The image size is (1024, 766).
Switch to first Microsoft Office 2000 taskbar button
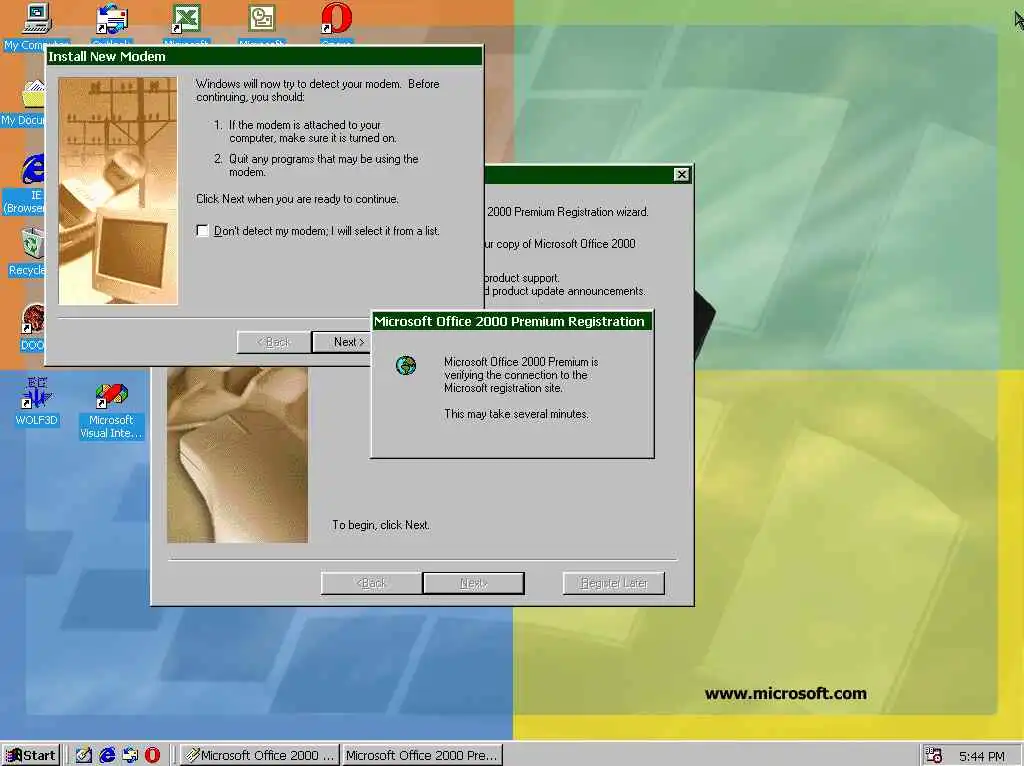(260, 755)
